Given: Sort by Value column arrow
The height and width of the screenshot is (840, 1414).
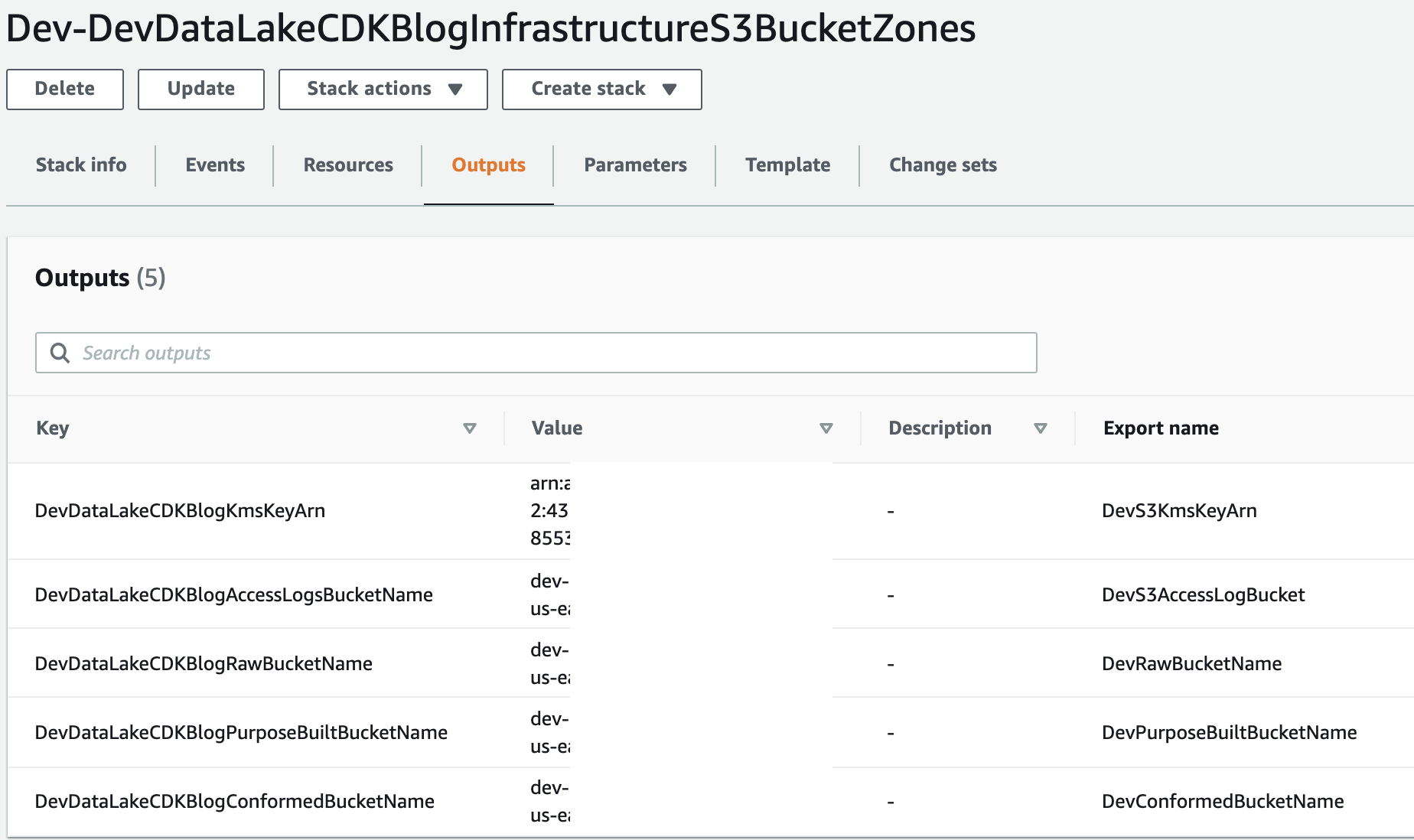Looking at the screenshot, I should coord(826,428).
